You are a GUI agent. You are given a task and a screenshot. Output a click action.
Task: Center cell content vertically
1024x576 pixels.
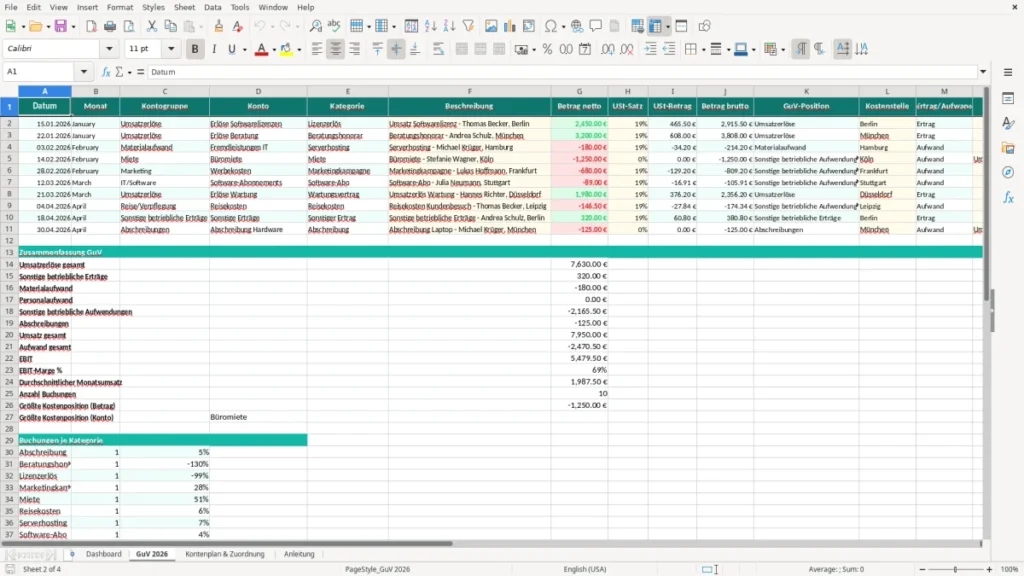point(396,49)
